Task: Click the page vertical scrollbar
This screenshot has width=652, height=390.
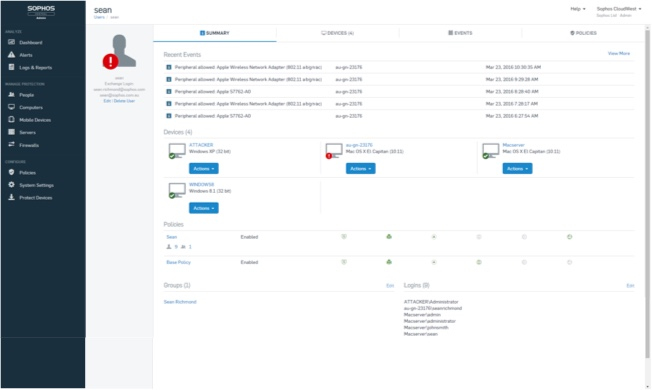Action: [x=647, y=193]
